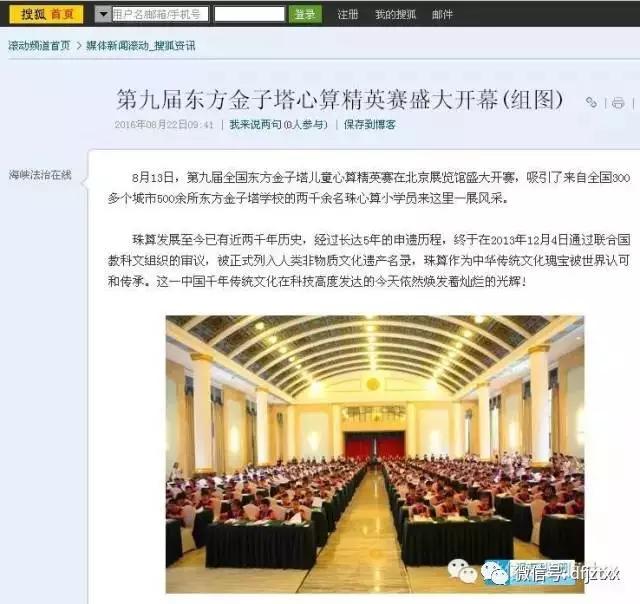This screenshot has height=604, width=640.
Task: Open 邮件 in the top navigation
Action: point(442,14)
